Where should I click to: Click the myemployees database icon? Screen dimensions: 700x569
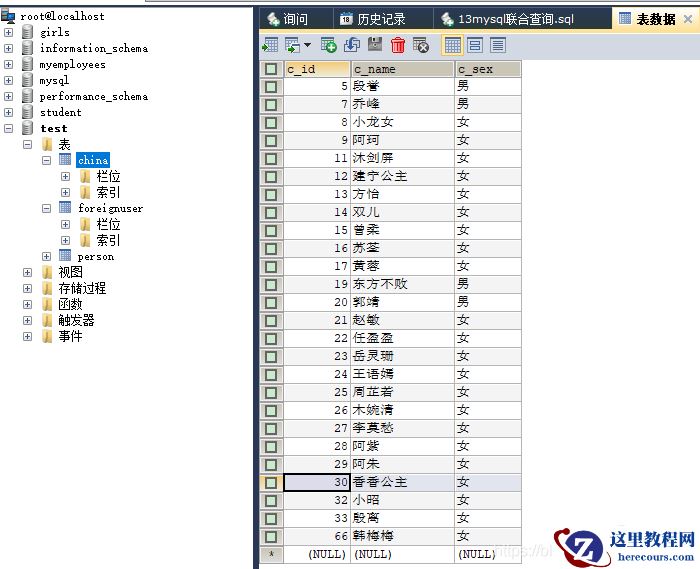(x=28, y=64)
